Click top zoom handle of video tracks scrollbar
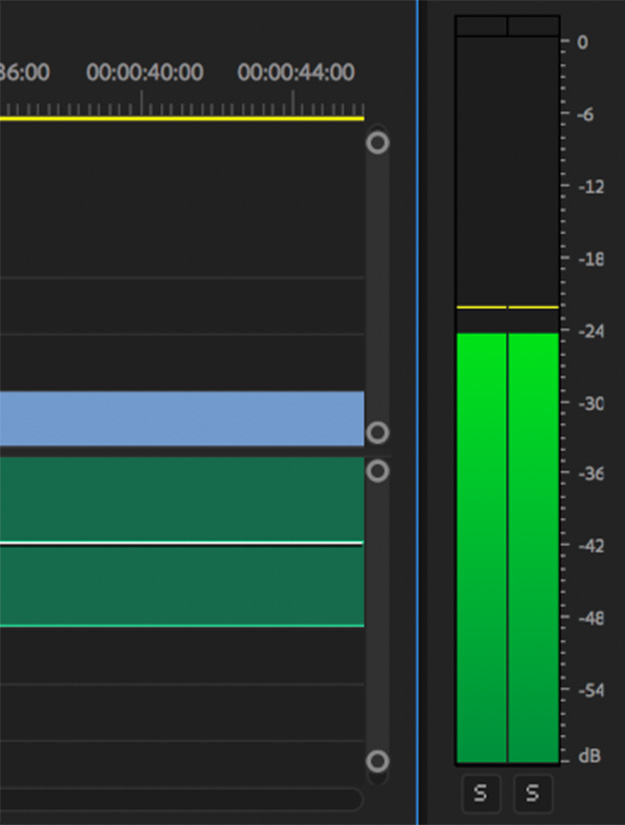This screenshot has width=625, height=825. click(x=377, y=143)
